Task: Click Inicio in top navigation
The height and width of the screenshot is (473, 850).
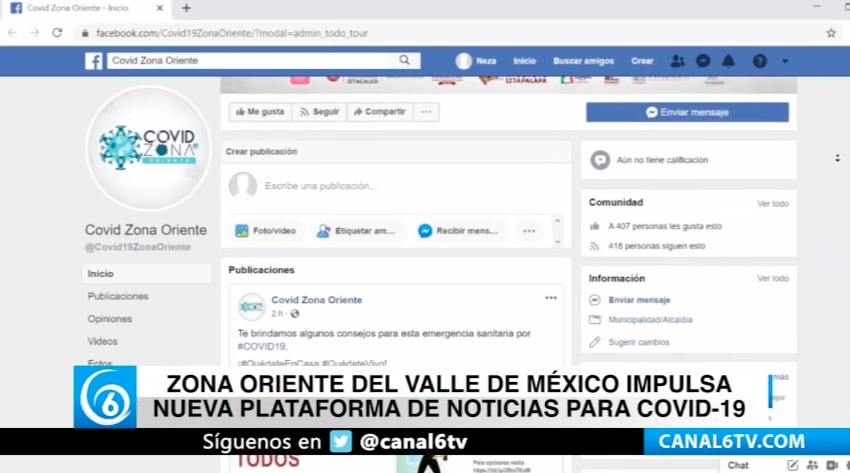Action: [525, 61]
